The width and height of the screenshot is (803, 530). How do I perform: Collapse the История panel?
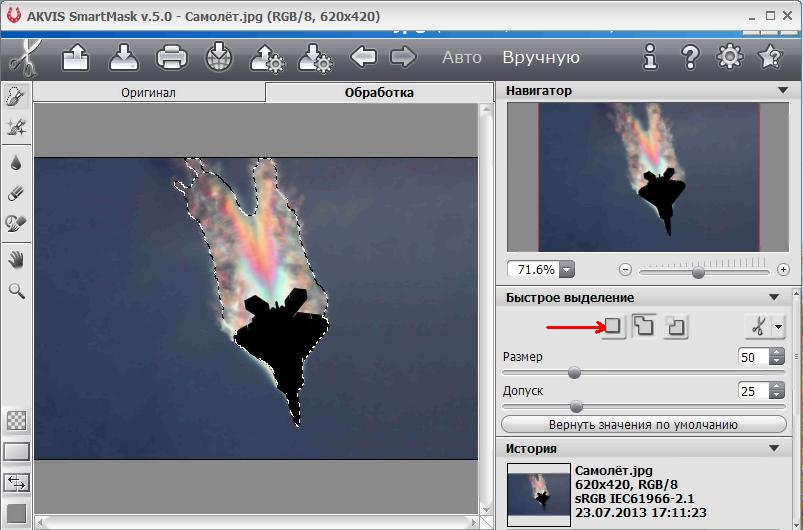tap(774, 449)
